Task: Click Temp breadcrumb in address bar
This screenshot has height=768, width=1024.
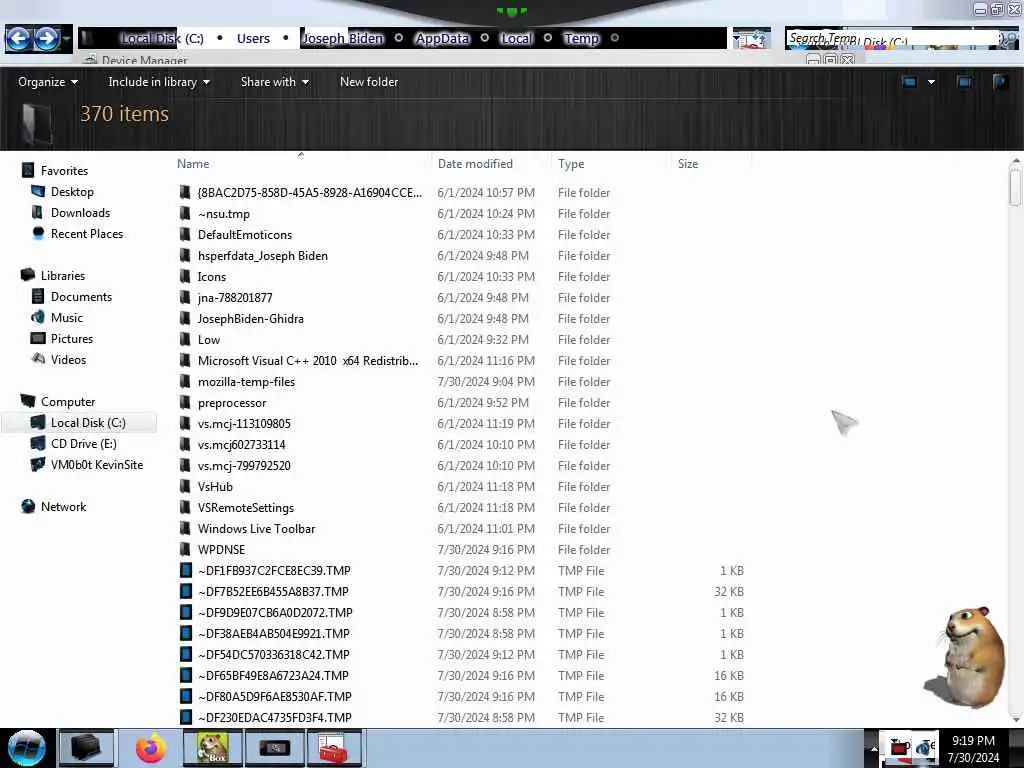Action: (x=581, y=39)
